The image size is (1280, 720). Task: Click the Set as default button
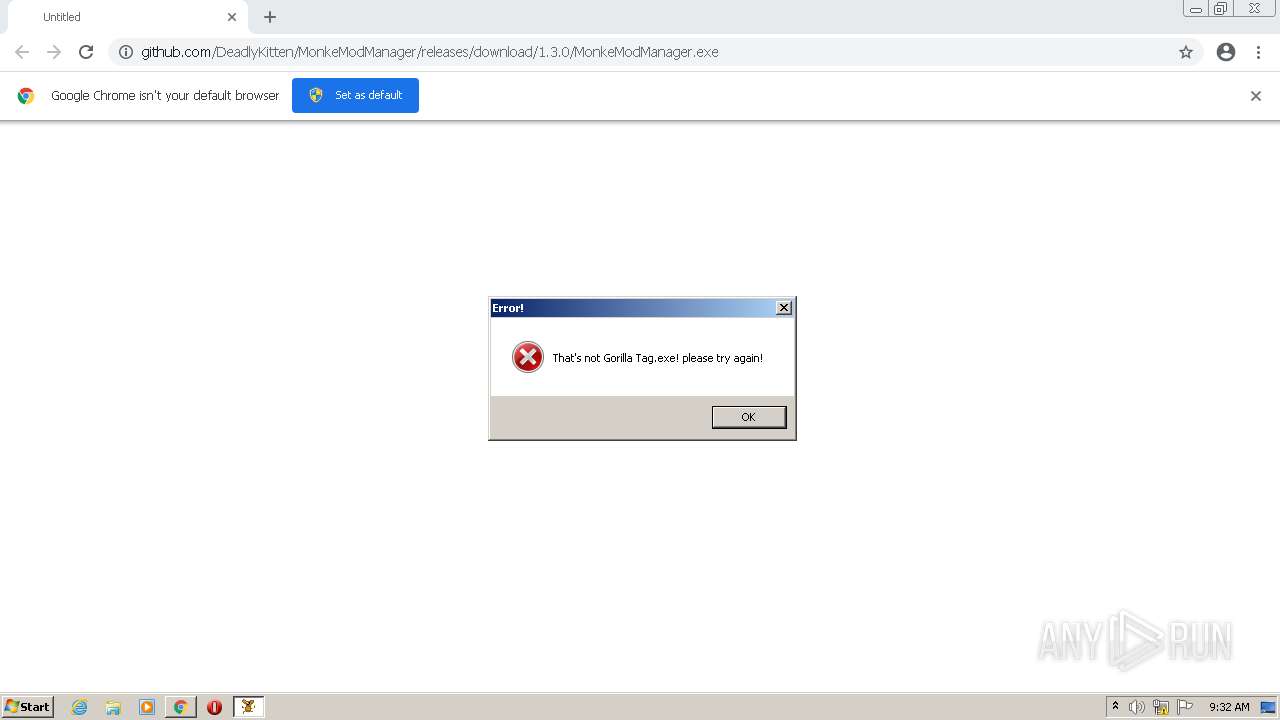355,95
